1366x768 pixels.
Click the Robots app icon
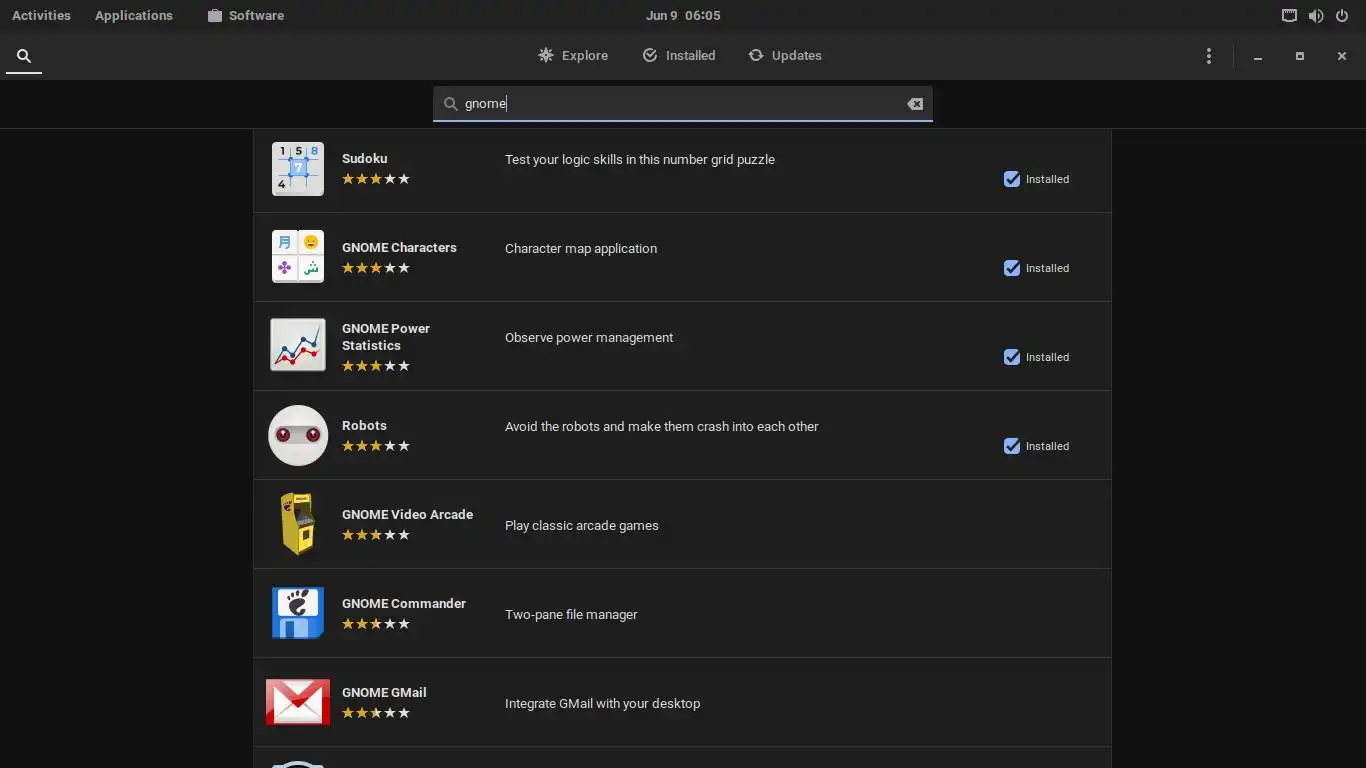(298, 435)
